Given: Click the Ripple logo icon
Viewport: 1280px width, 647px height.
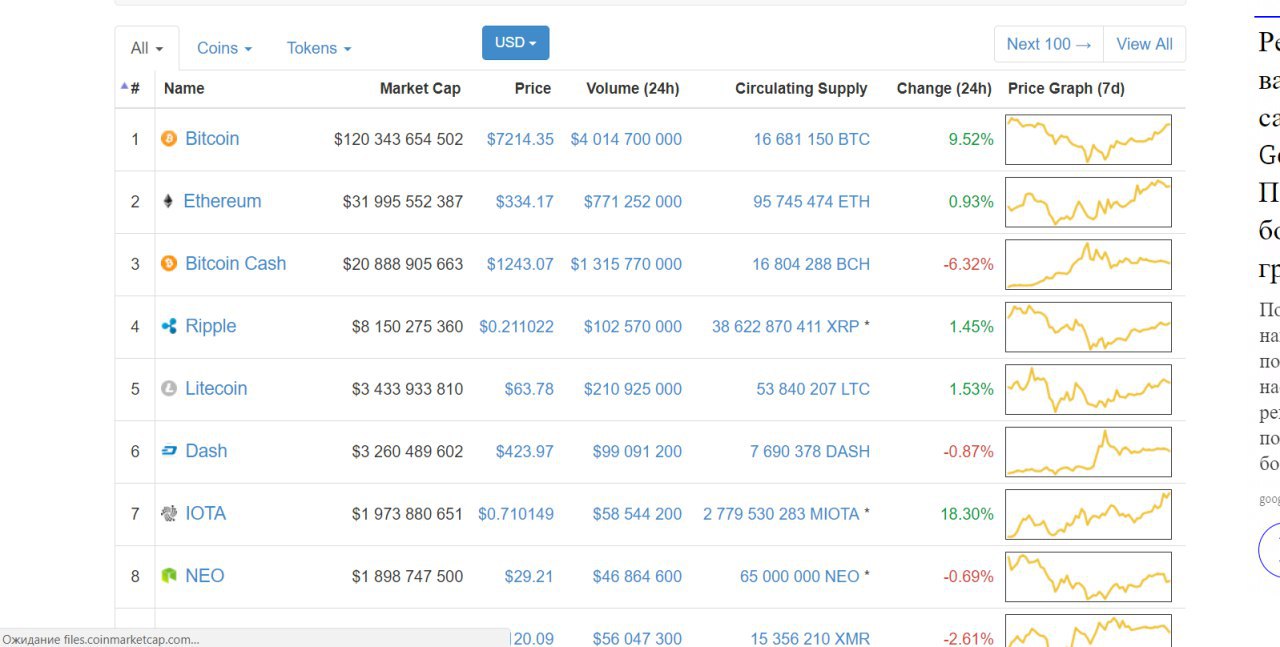Looking at the screenshot, I should click(169, 326).
